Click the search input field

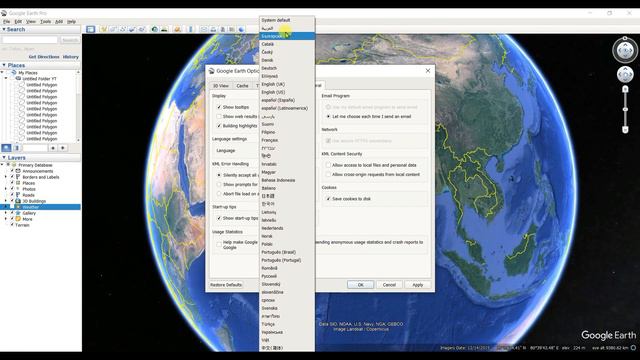[x=30, y=40]
